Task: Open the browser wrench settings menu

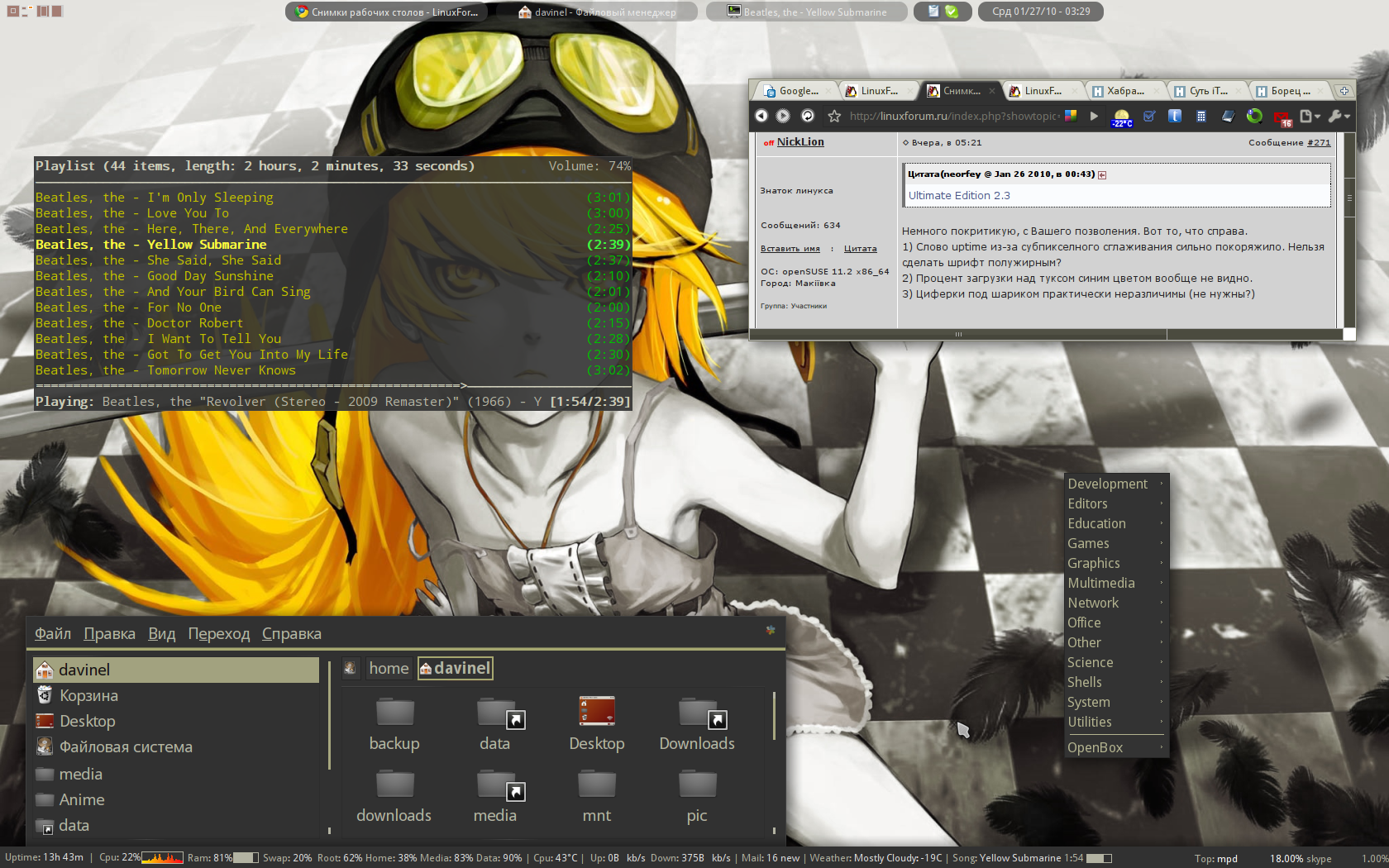Action: tap(1338, 117)
